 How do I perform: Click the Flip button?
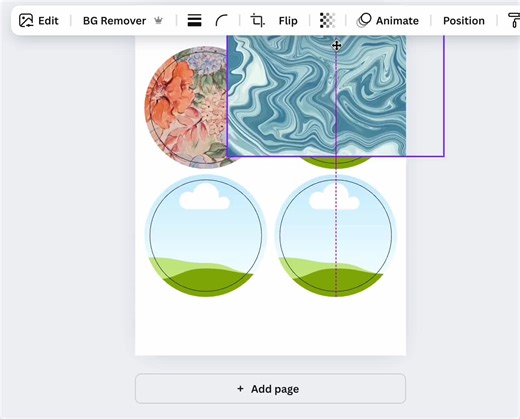click(x=288, y=21)
